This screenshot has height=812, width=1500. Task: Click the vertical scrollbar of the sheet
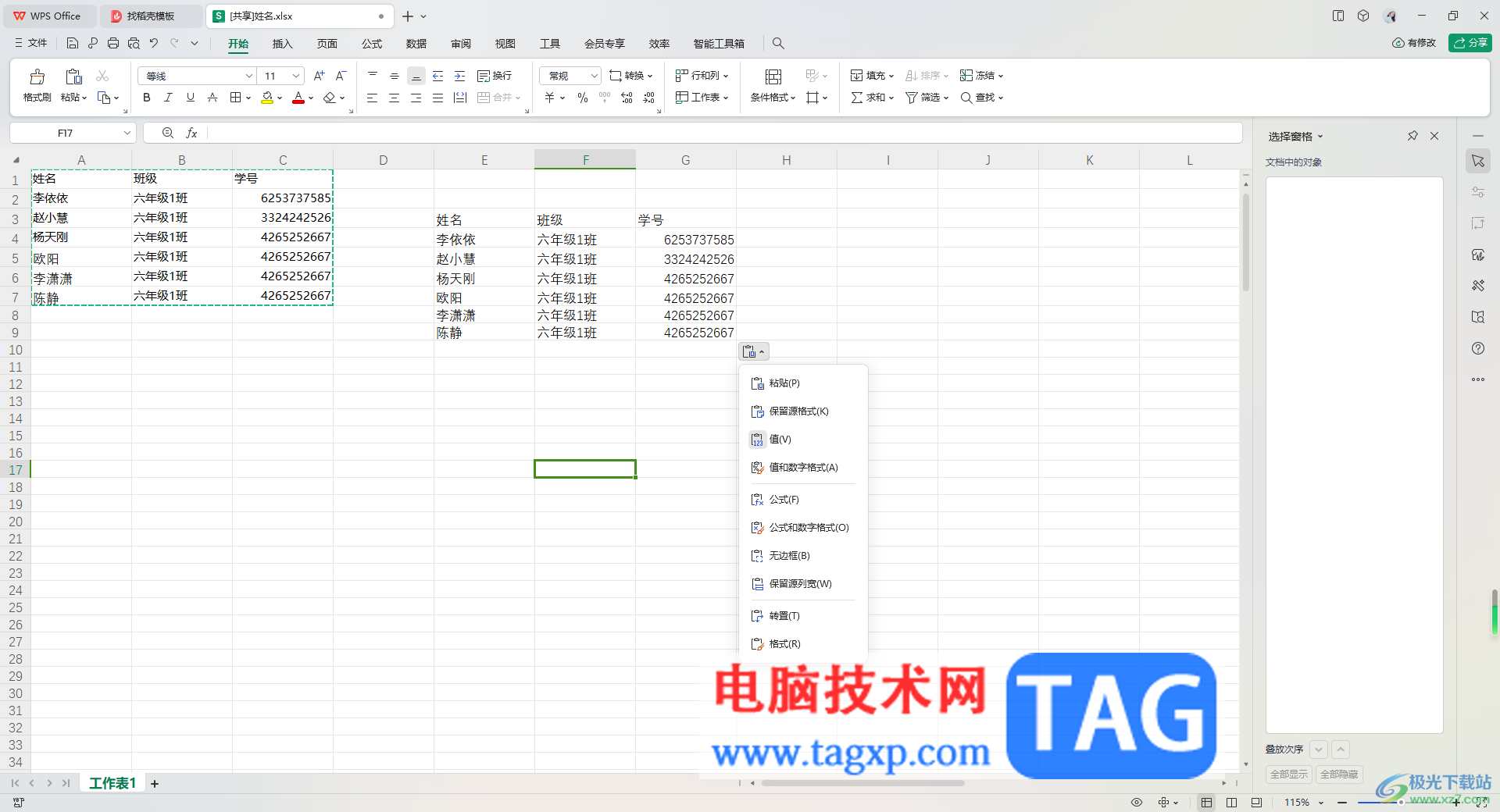click(1246, 242)
